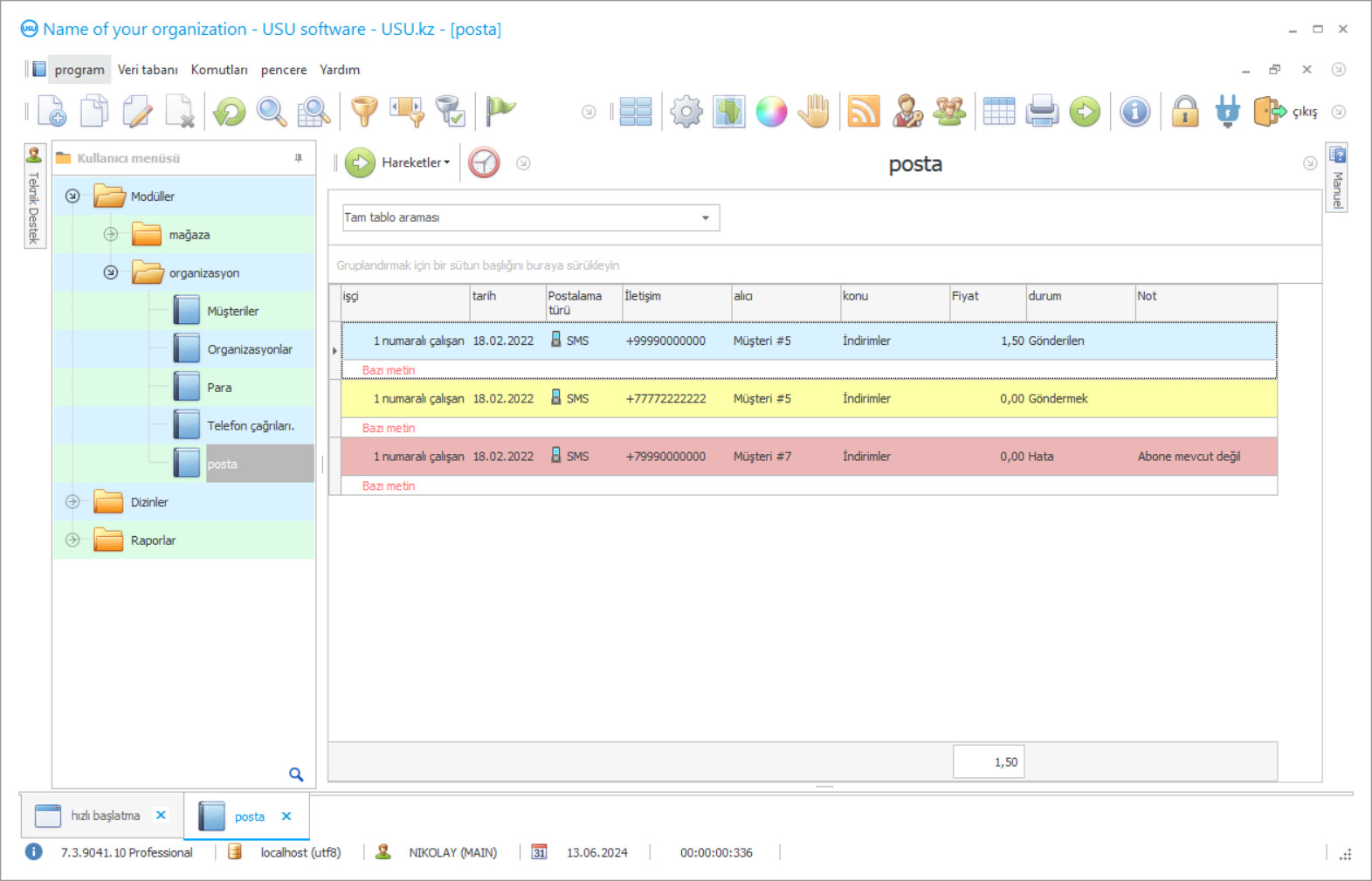Click the blue plug connection icon
Viewport: 1372px width, 881px height.
[1228, 112]
